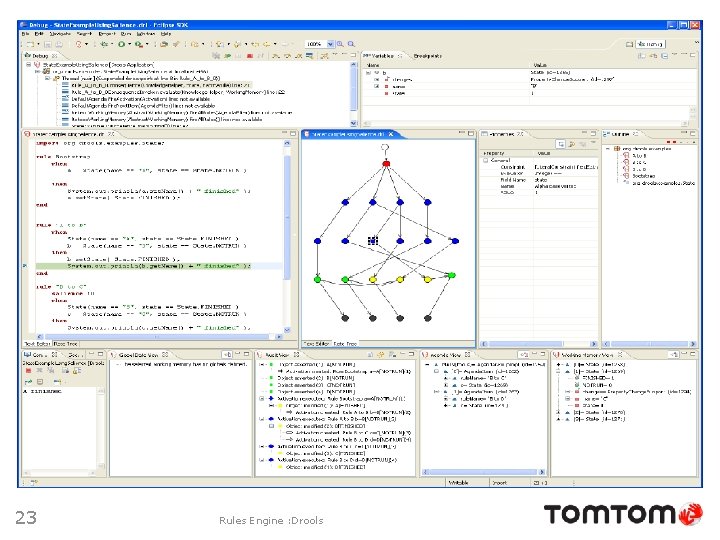Click horizontal scrollbar under the rule editor
The height and width of the screenshot is (540, 720).
pyautogui.click(x=159, y=337)
